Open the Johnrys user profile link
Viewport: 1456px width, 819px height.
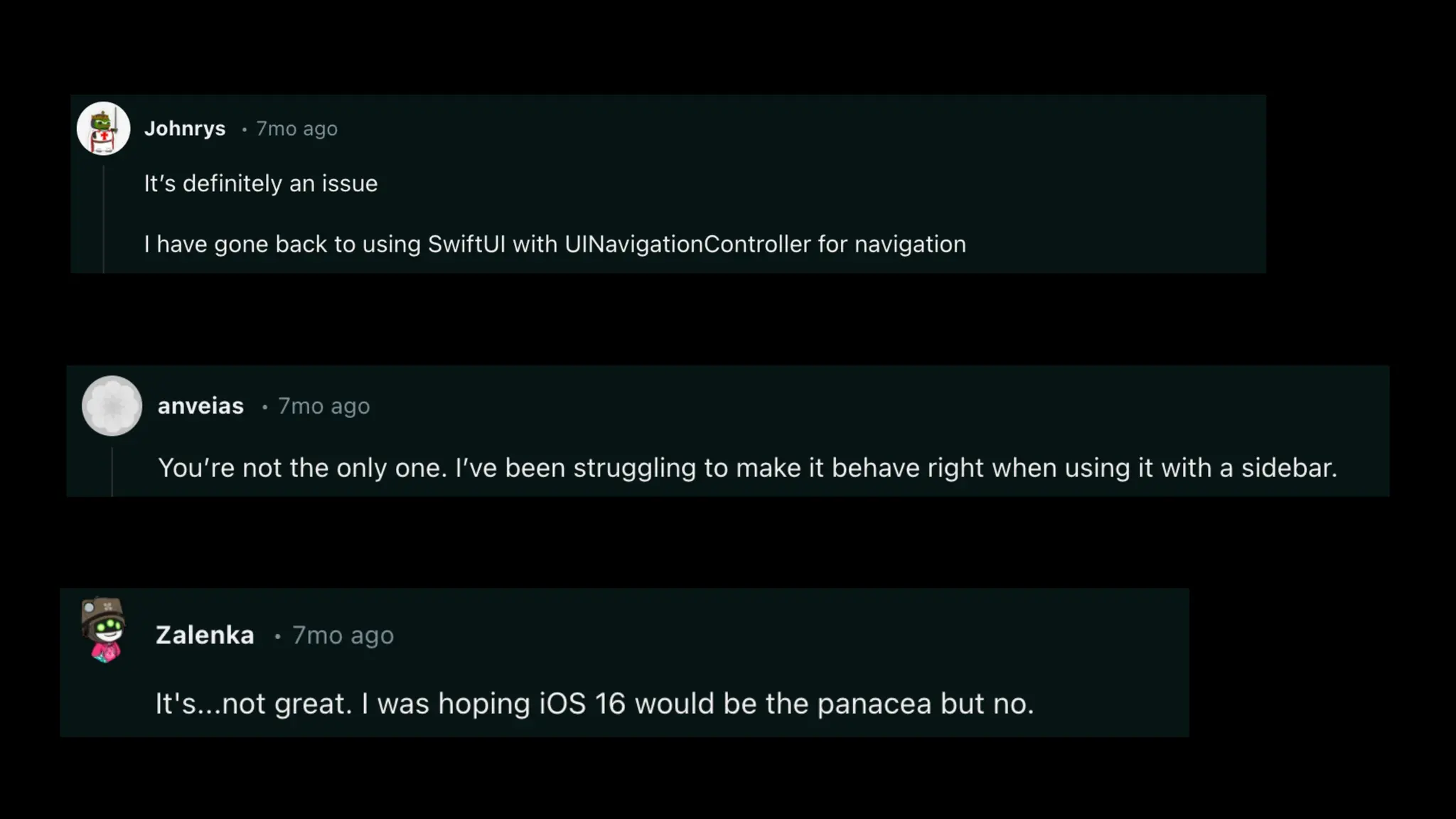(x=185, y=129)
